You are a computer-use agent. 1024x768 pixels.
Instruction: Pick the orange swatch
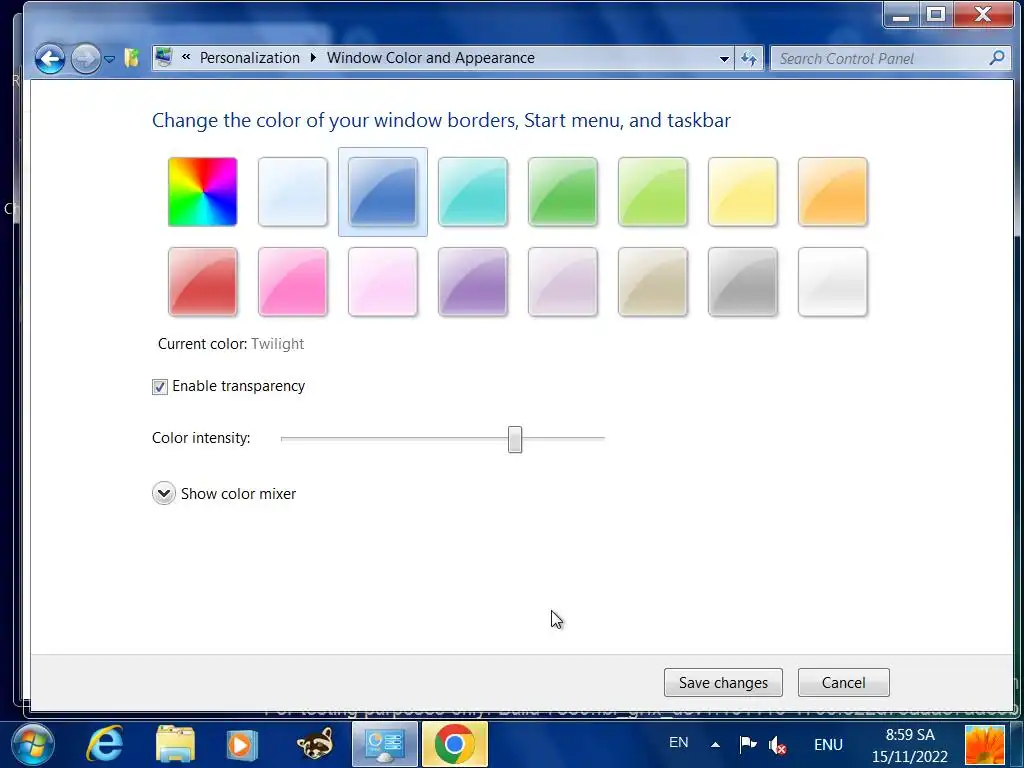pos(833,192)
